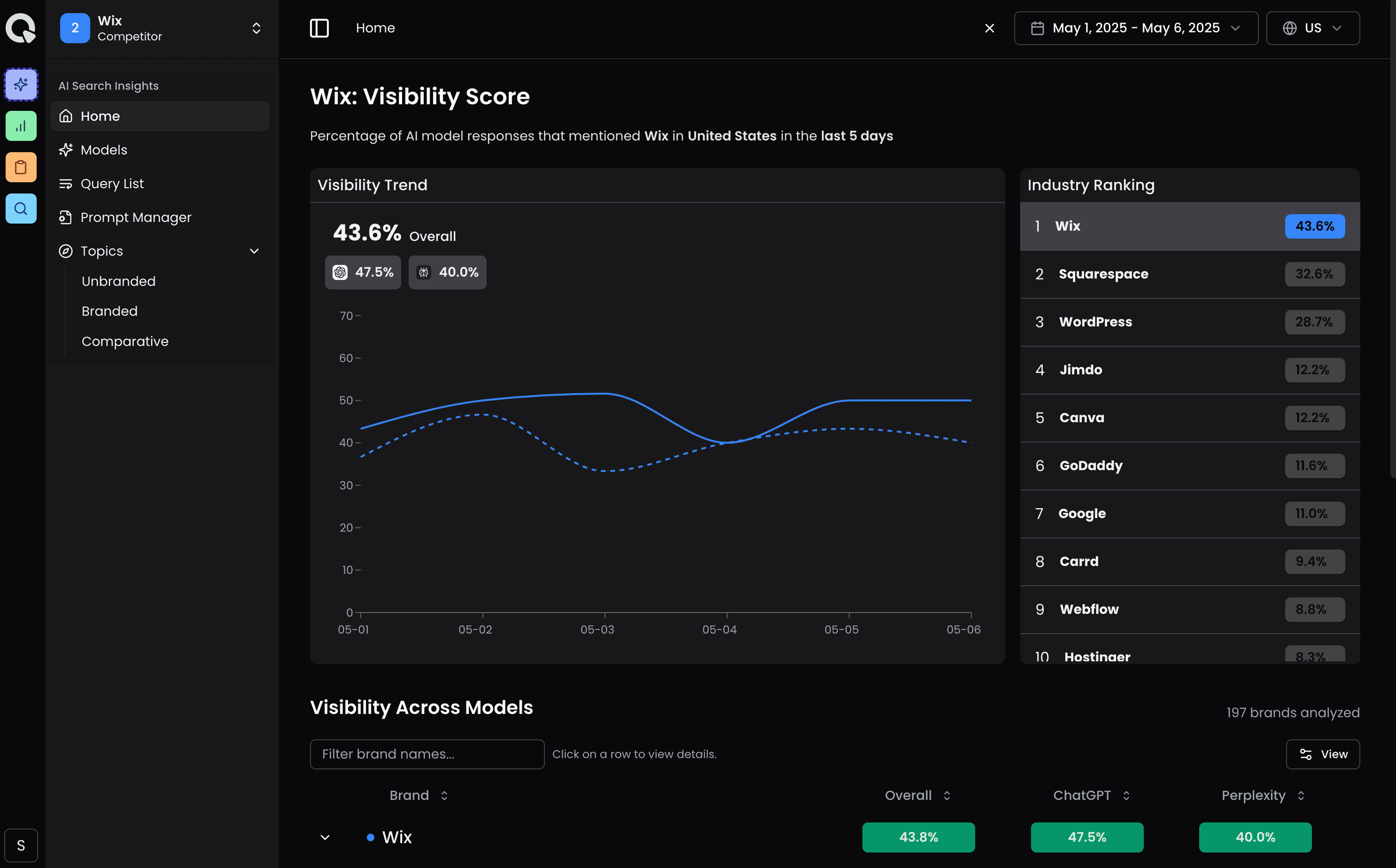Open the green bar chart icon in rail
The width and height of the screenshot is (1396, 868).
21,126
